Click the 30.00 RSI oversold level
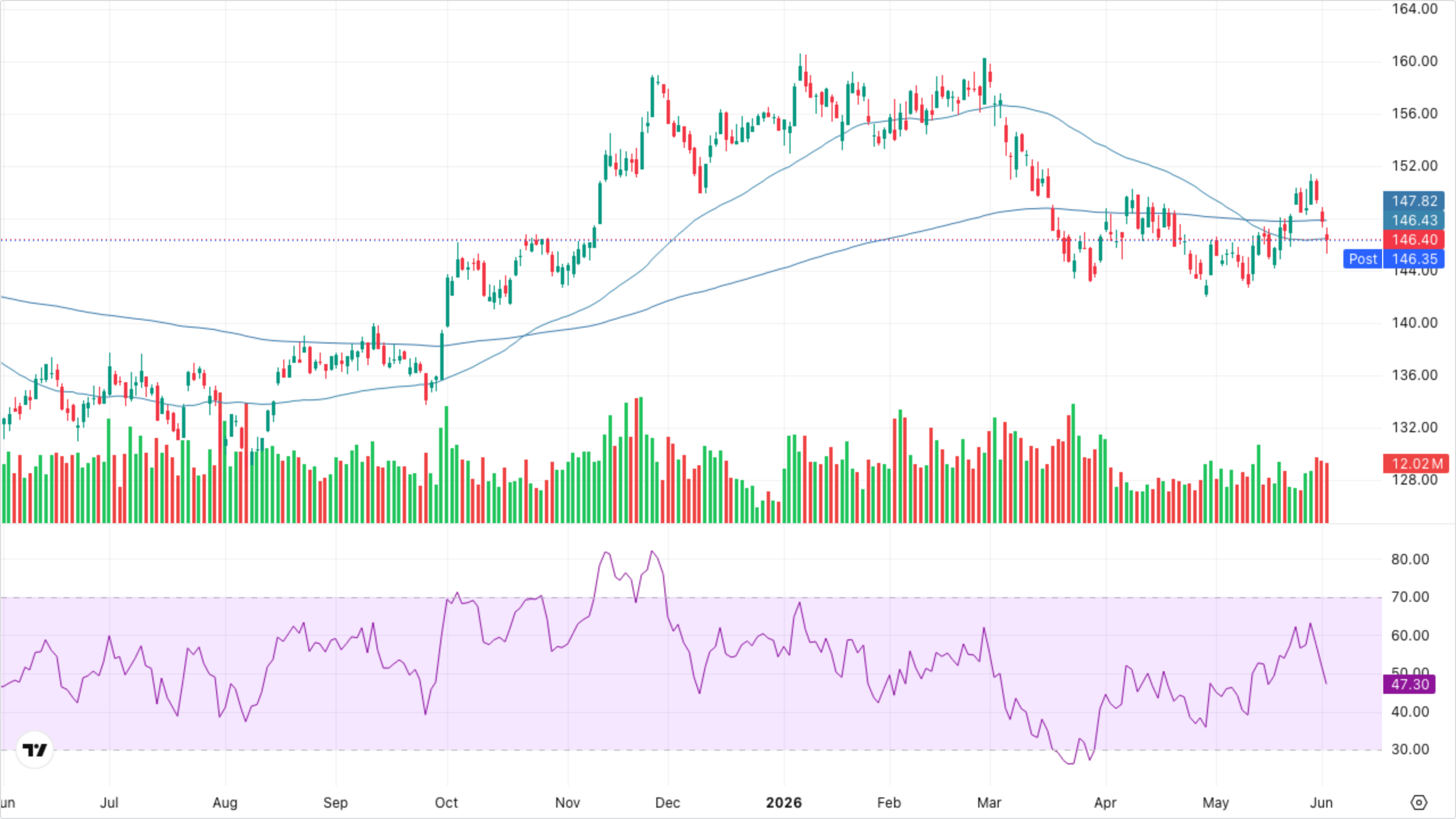This screenshot has width=1456, height=819. [x=1410, y=749]
